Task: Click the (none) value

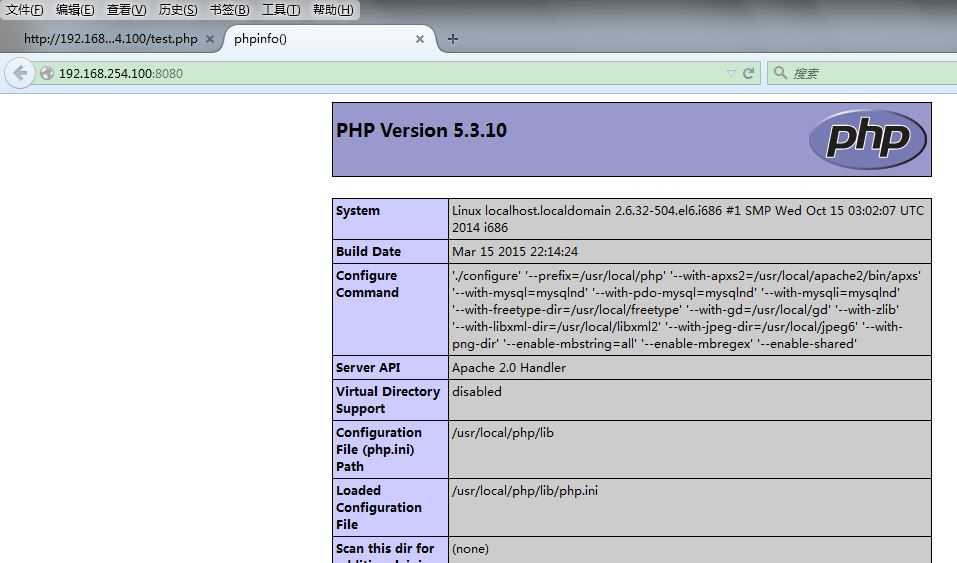Action: (470, 549)
